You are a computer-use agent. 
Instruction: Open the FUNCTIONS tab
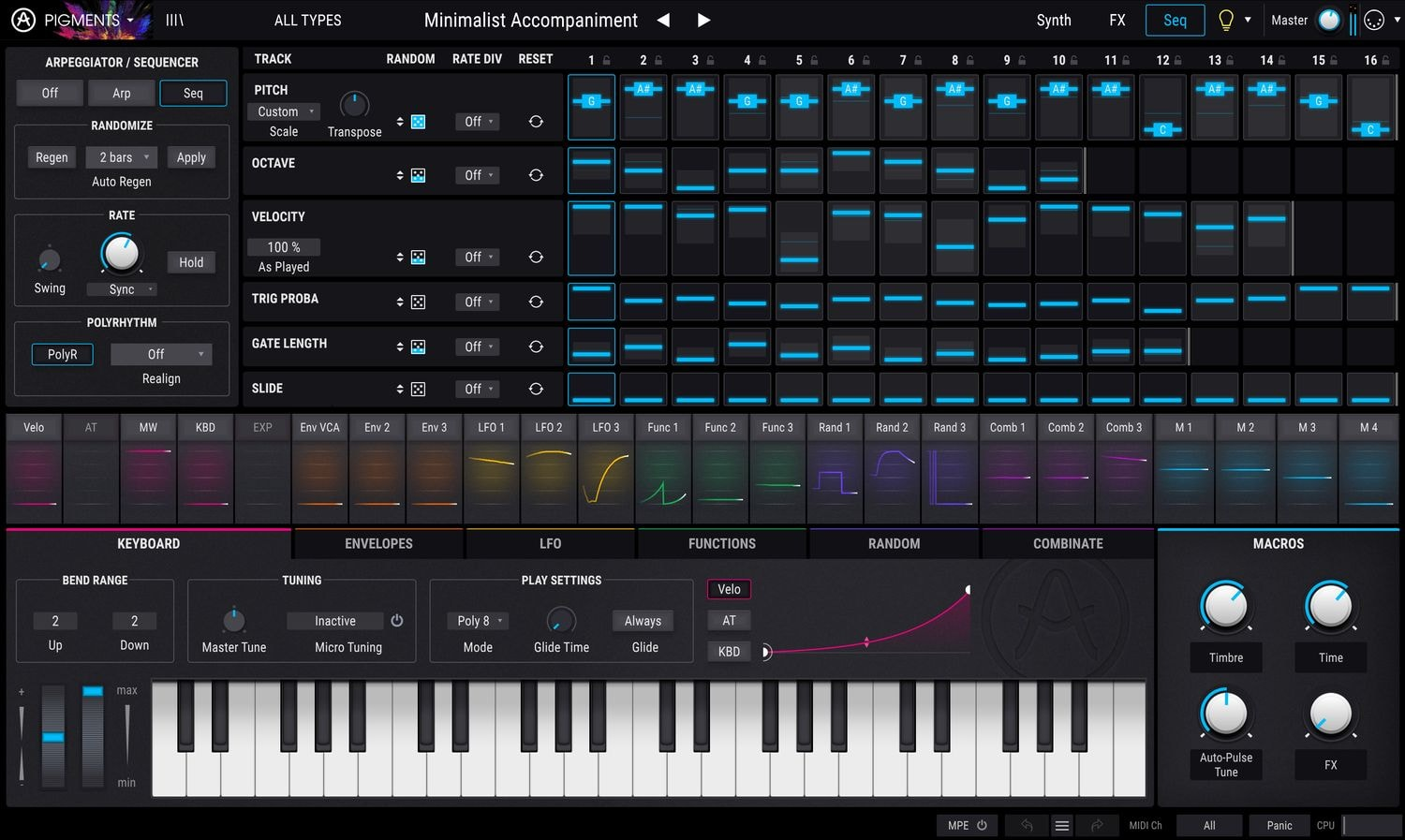tap(722, 543)
